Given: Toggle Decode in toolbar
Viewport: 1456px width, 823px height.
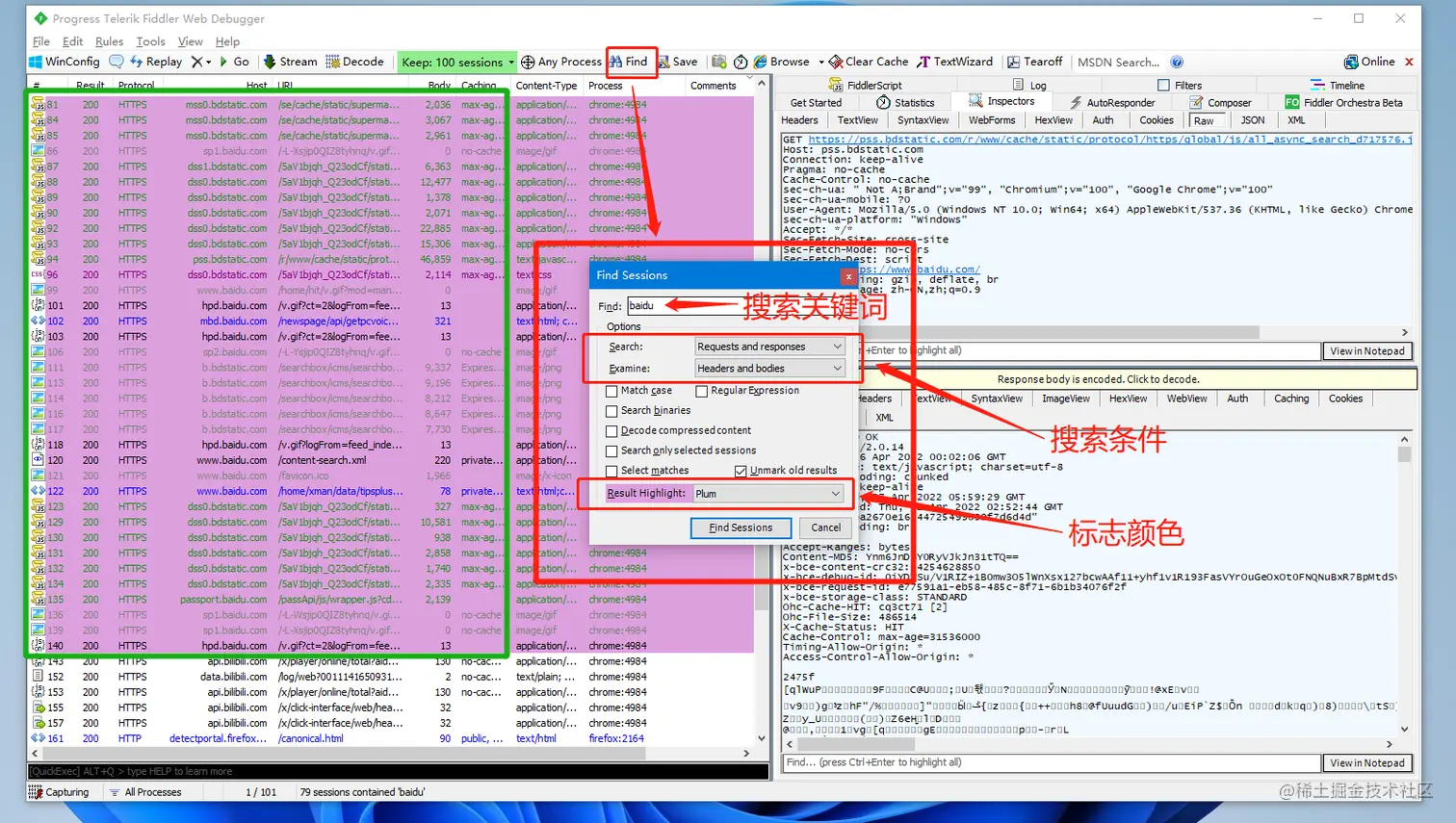Looking at the screenshot, I should pyautogui.click(x=354, y=62).
